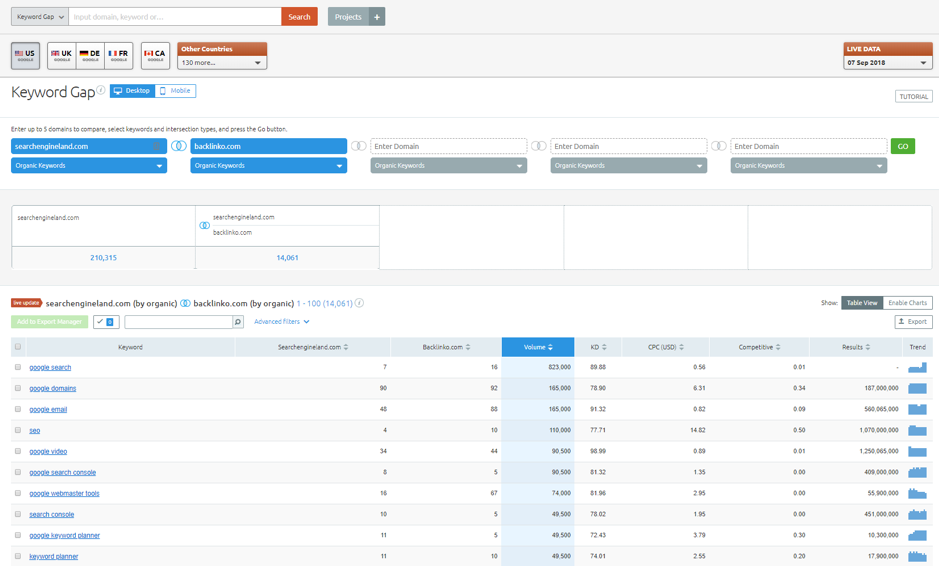
Task: Tick checkbox for google keyword planner row
Action: click(18, 535)
